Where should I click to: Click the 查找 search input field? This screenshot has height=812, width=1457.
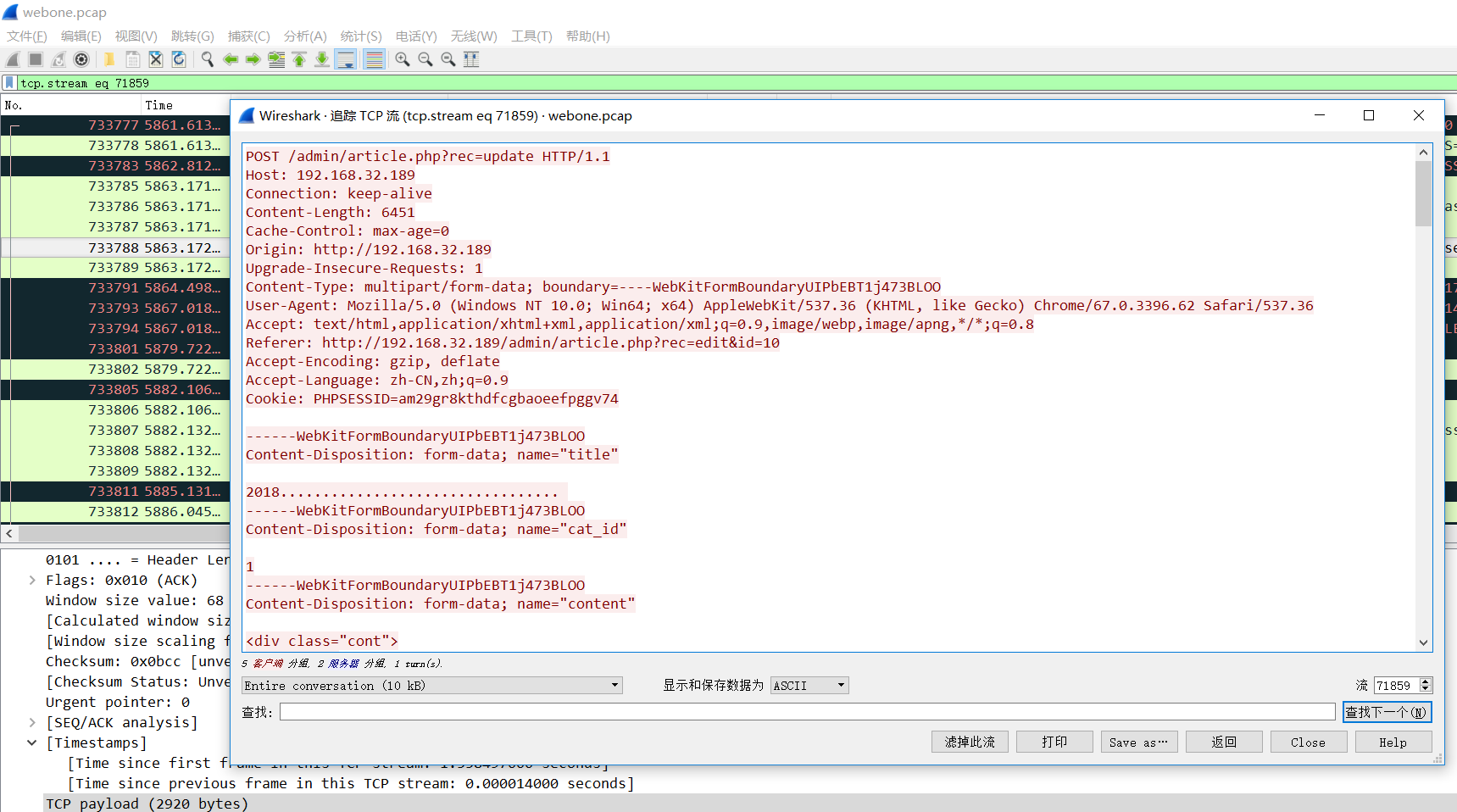coord(807,712)
